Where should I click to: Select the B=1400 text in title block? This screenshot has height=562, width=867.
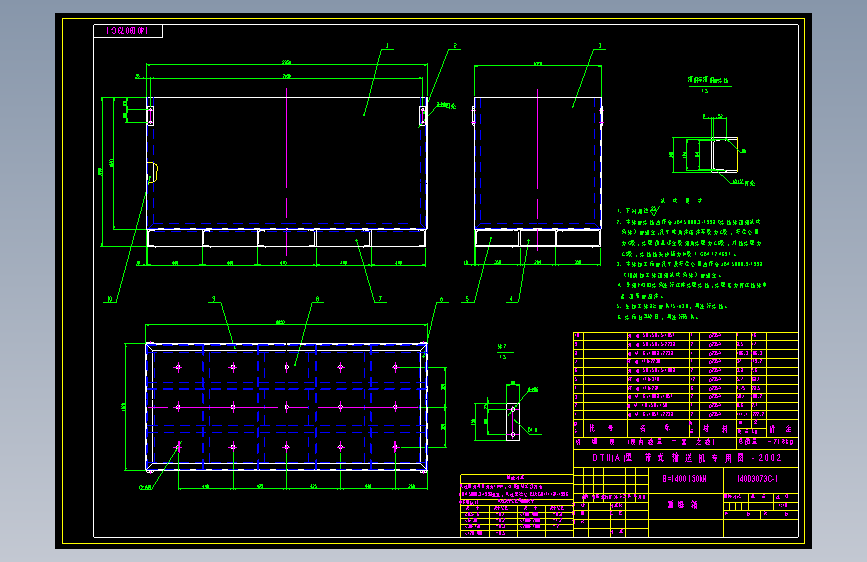[685, 479]
